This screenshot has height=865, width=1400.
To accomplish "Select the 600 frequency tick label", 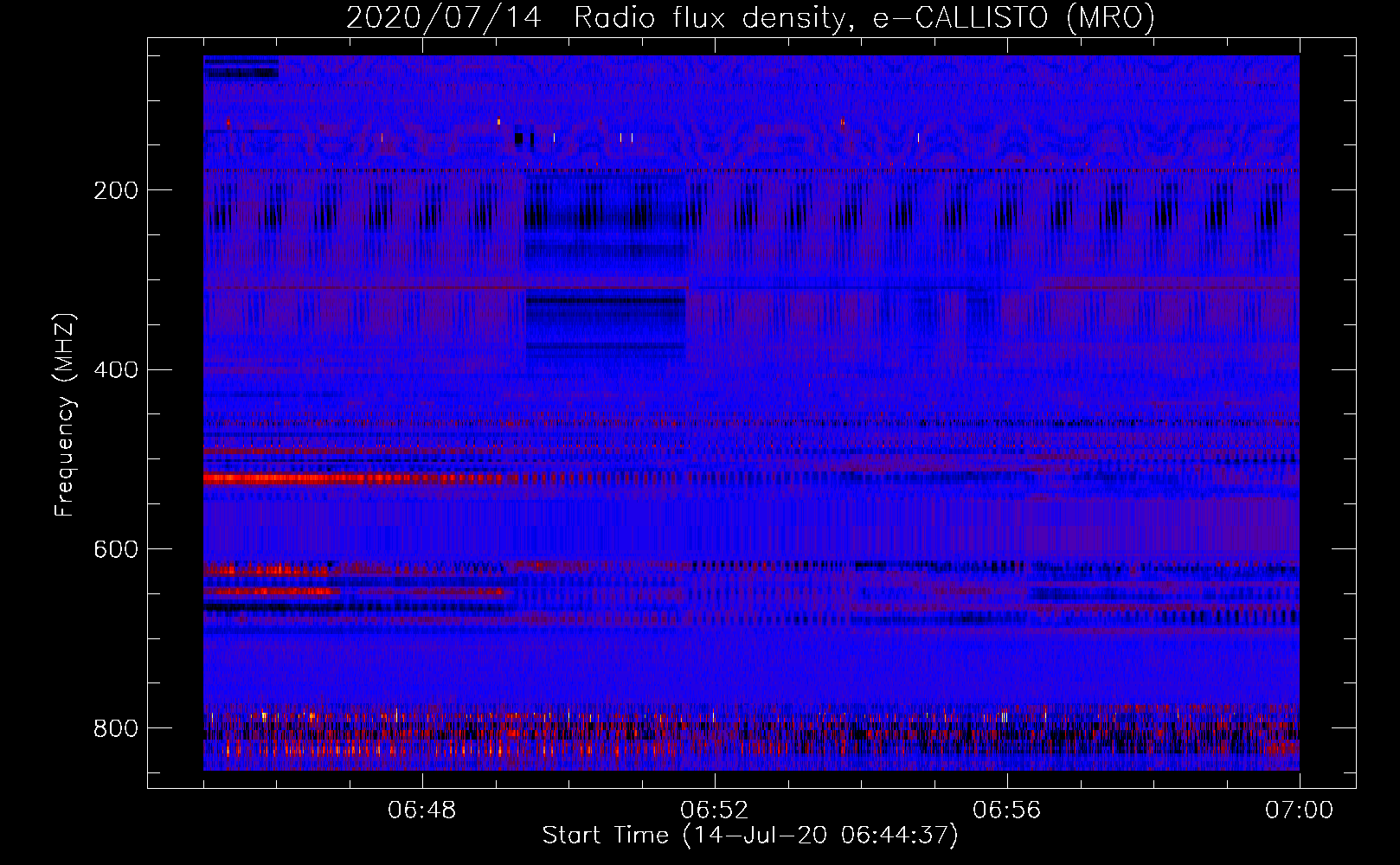I will point(116,550).
